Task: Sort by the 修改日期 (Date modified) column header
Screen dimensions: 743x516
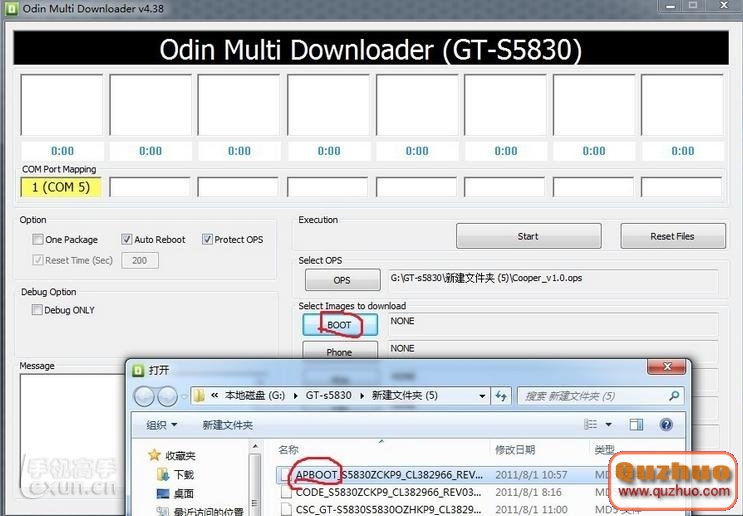Action: pyautogui.click(x=515, y=450)
